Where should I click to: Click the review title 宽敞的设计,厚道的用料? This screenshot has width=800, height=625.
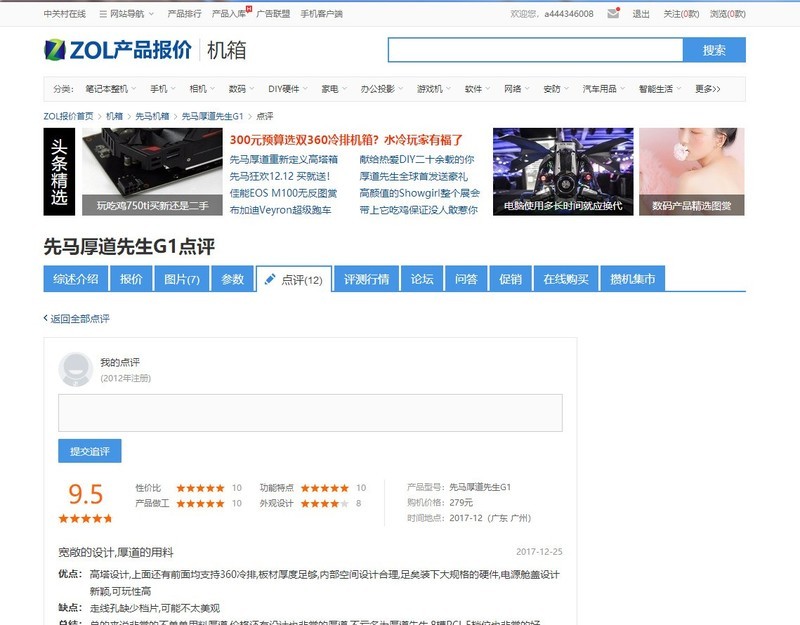(116, 552)
